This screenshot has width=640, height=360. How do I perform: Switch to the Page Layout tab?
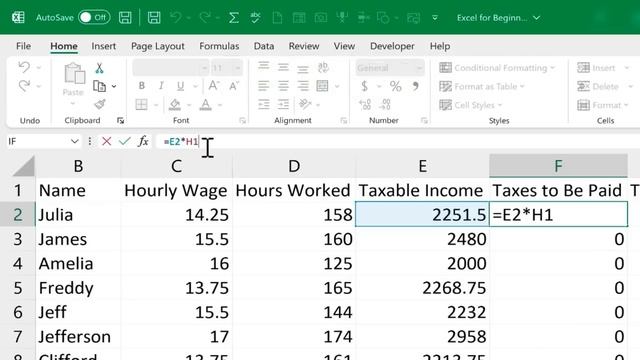click(158, 46)
